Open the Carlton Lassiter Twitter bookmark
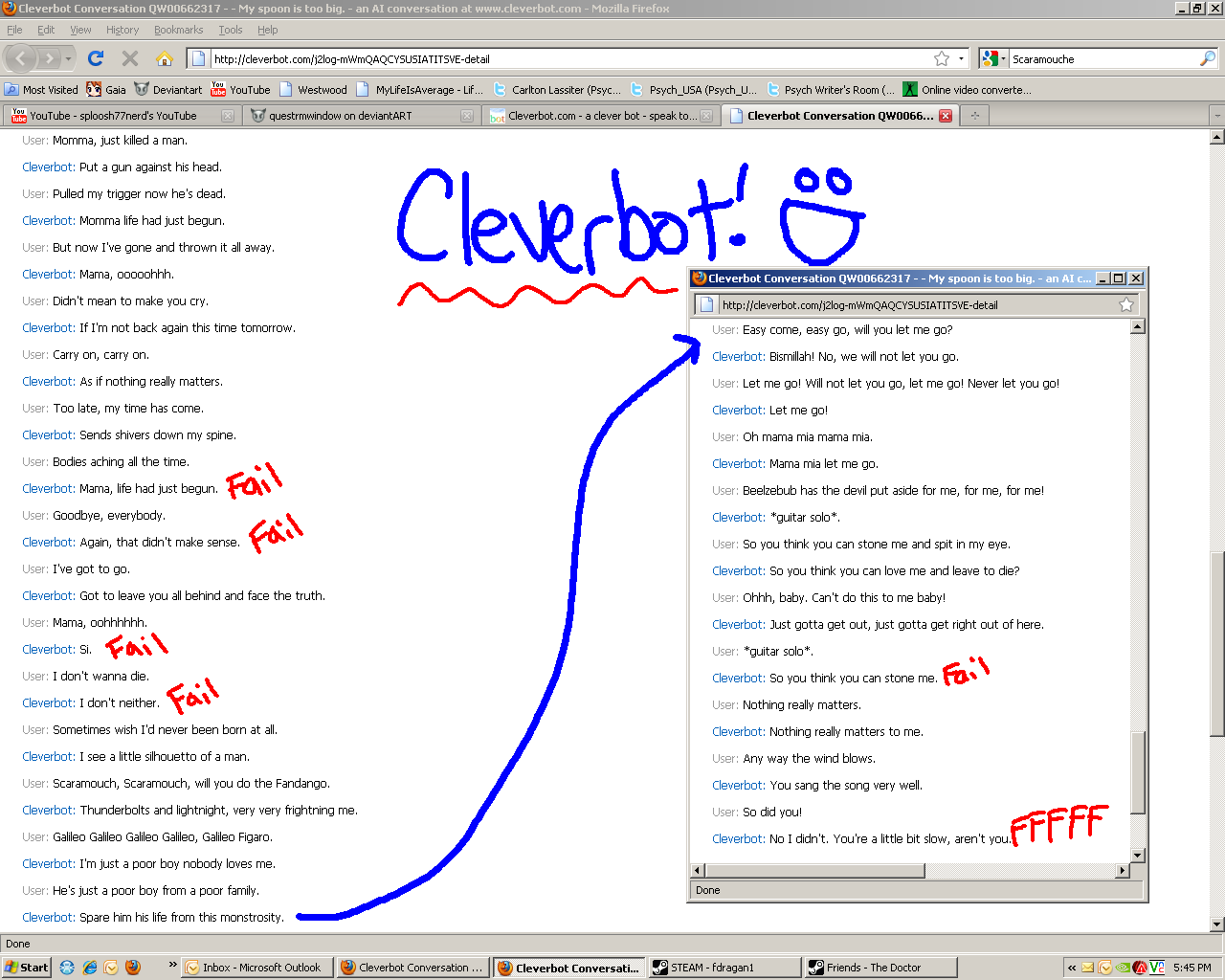The image size is (1225, 980). click(x=557, y=89)
